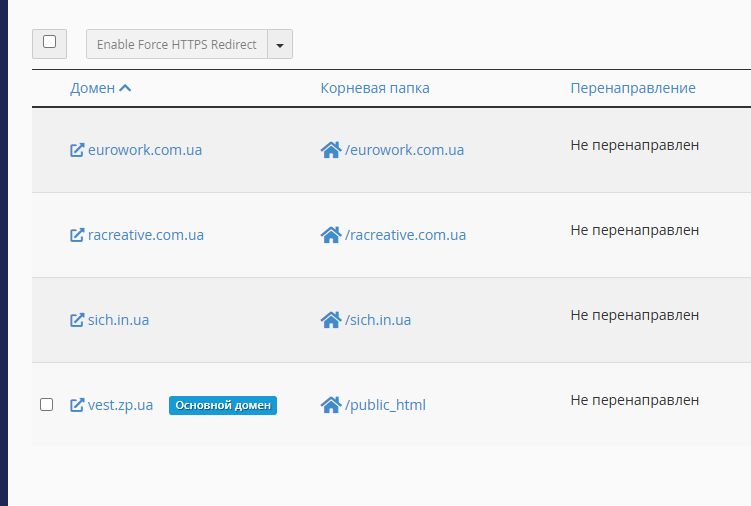Click home icon next to /eurowork.com.ua
Screen dimensions: 751x506
click(331, 150)
